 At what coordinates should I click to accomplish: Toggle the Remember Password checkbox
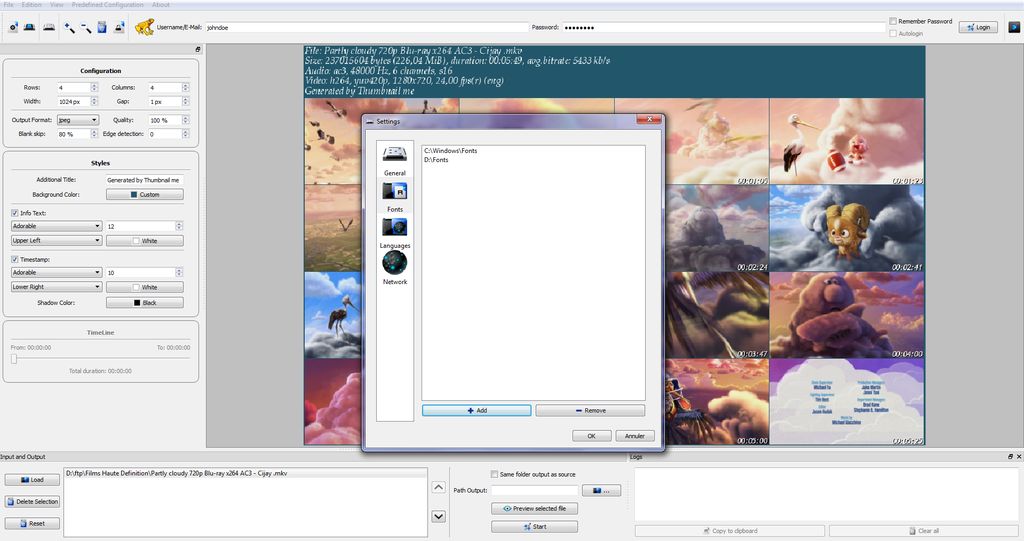(x=893, y=22)
